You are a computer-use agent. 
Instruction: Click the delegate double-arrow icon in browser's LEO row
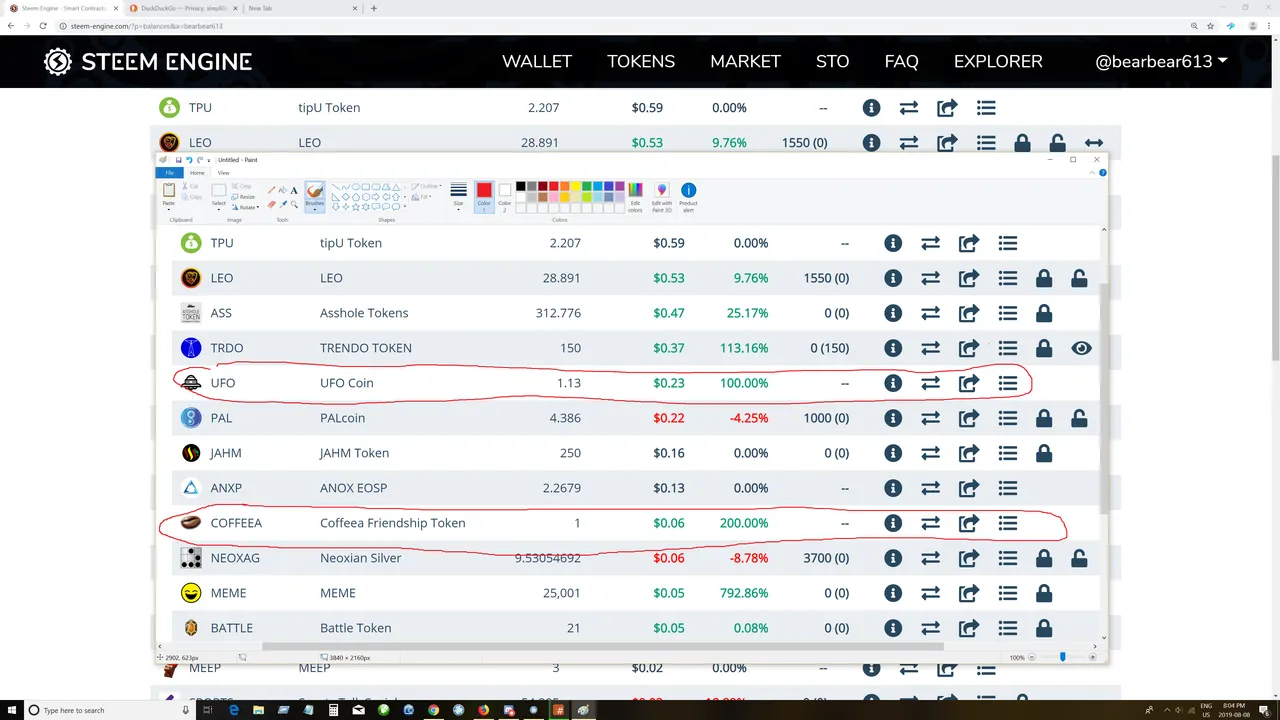tap(1094, 142)
